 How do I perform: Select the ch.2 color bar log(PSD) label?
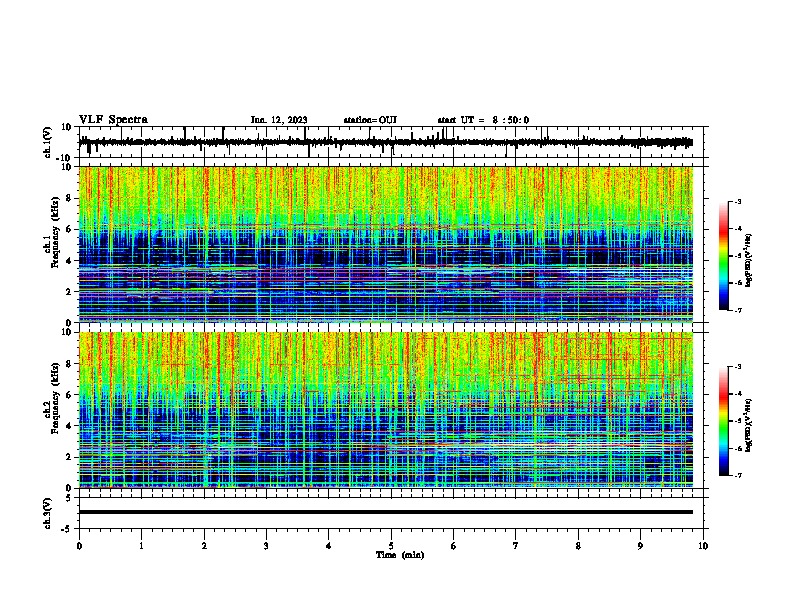[x=749, y=426]
